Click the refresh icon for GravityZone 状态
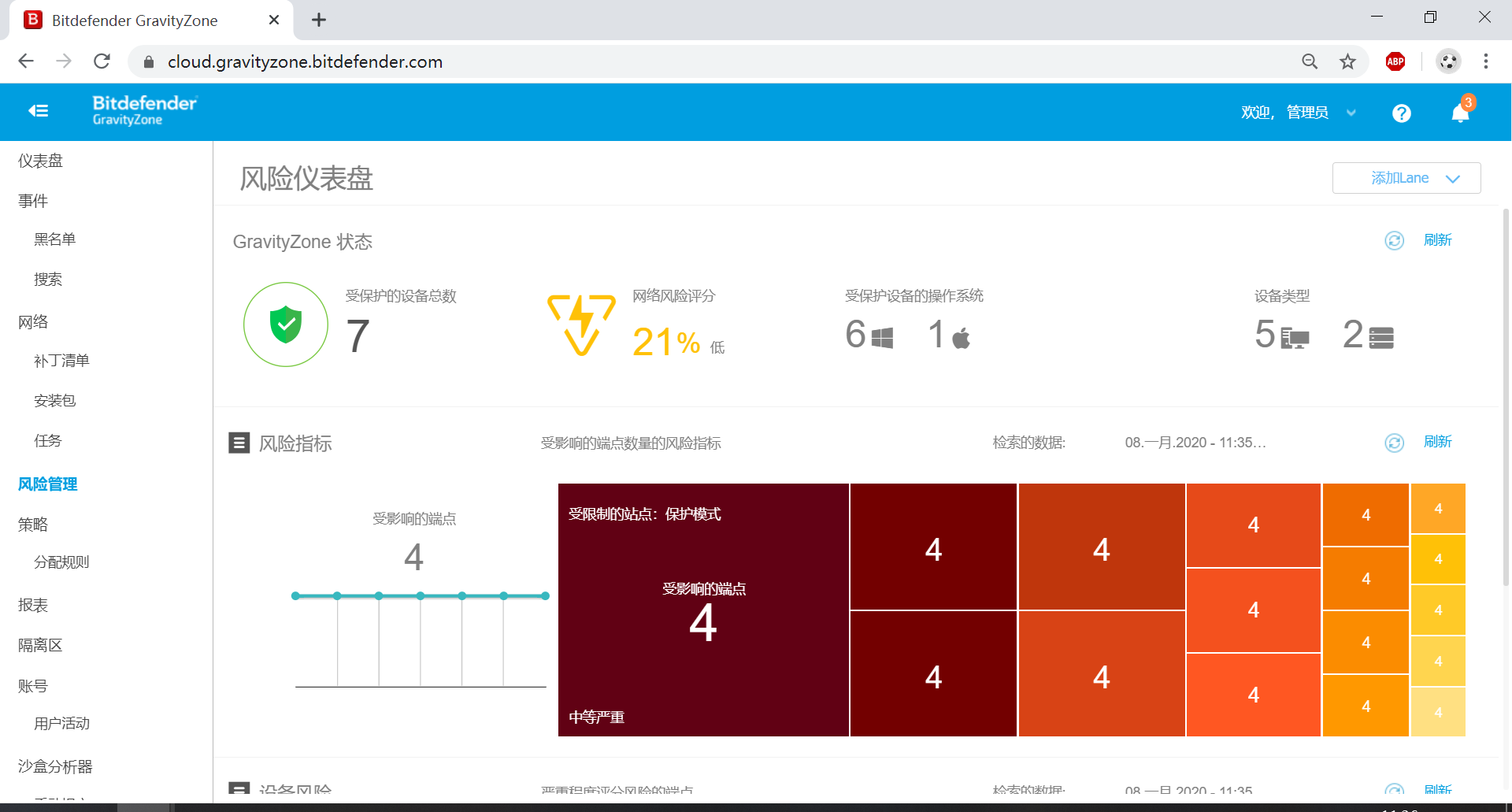Viewport: 1512px width, 812px height. point(1394,240)
